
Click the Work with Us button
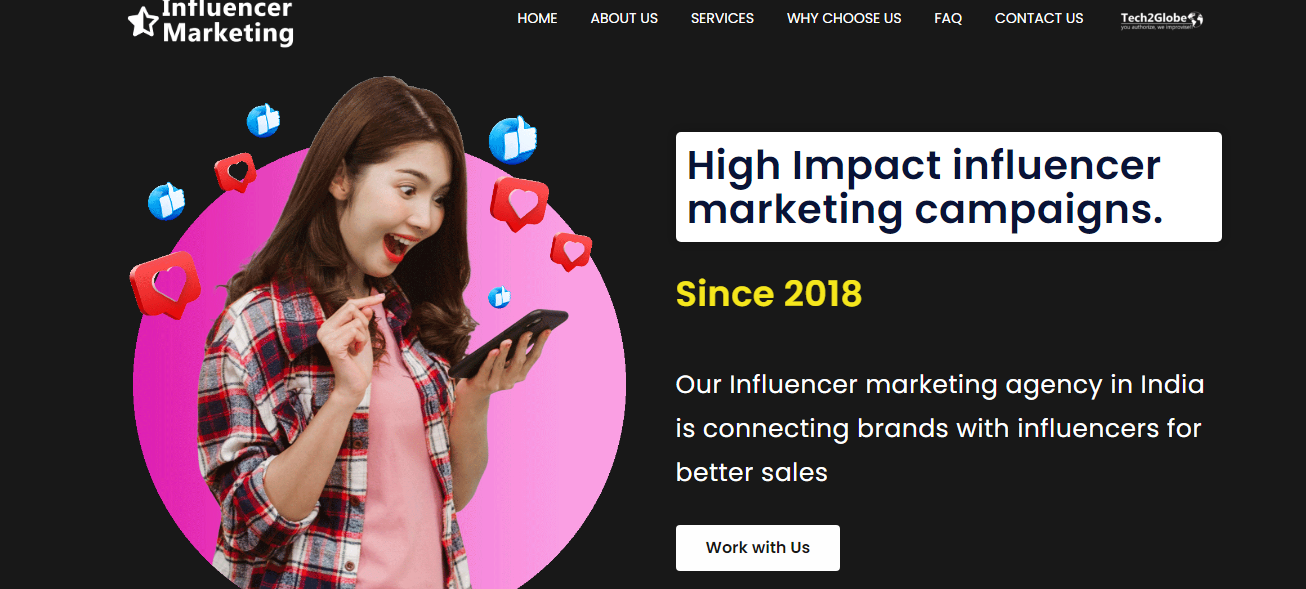(758, 548)
